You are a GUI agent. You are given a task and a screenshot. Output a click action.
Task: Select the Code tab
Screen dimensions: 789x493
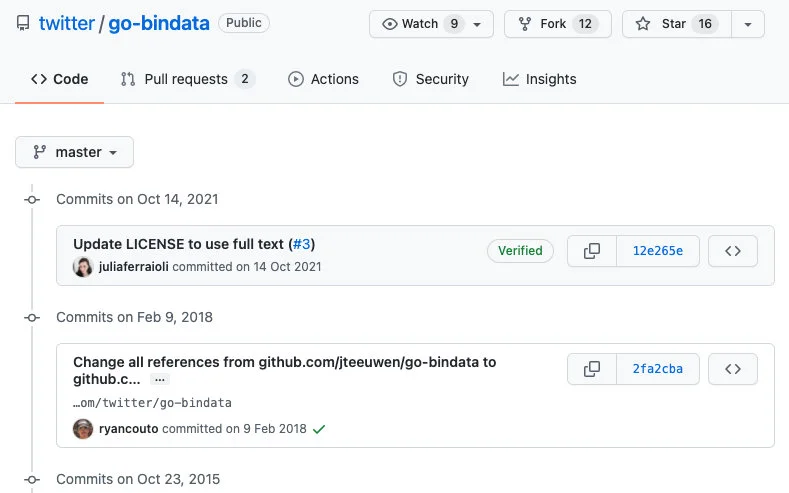(59, 79)
